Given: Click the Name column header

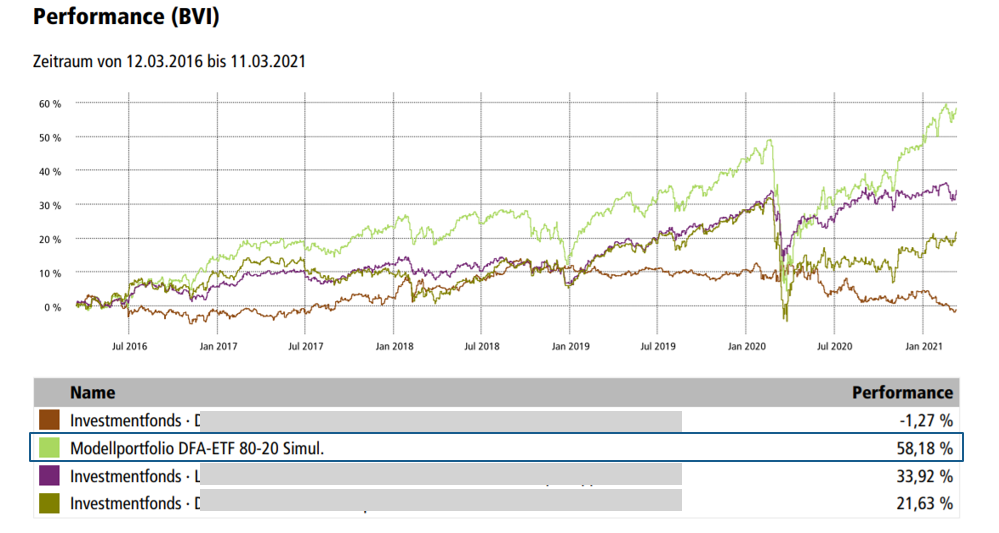Looking at the screenshot, I should (x=92, y=393).
